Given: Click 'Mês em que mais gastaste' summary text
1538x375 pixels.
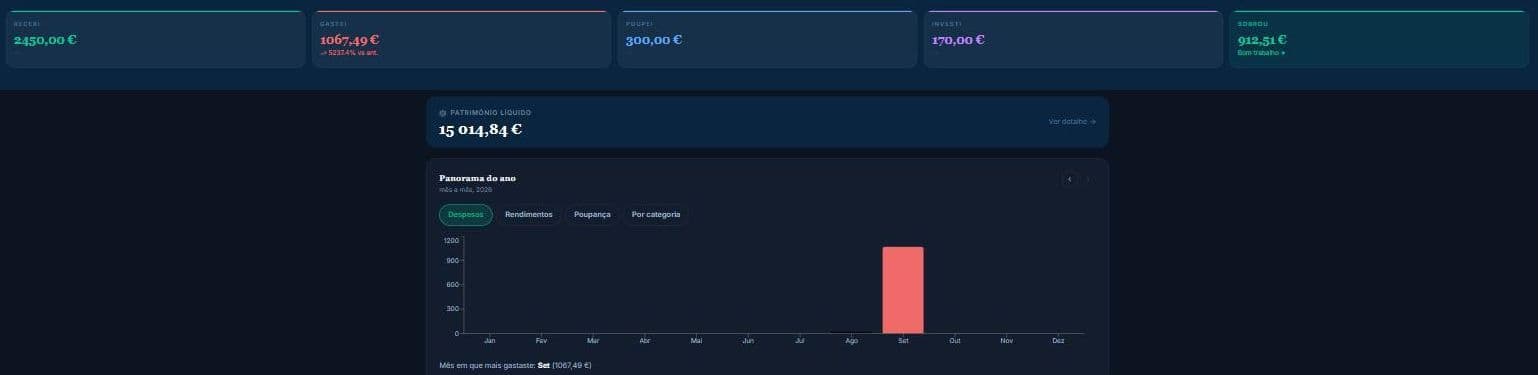Looking at the screenshot, I should pos(515,365).
